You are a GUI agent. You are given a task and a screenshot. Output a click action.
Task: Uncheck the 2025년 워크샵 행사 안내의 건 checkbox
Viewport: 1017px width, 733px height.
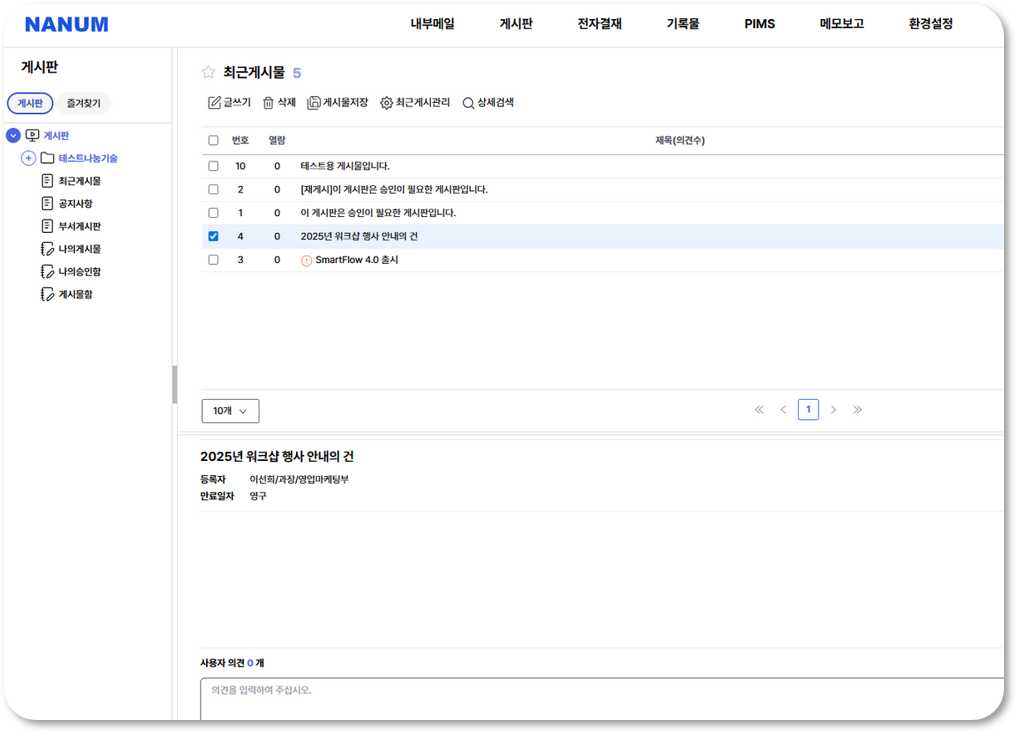coord(213,237)
